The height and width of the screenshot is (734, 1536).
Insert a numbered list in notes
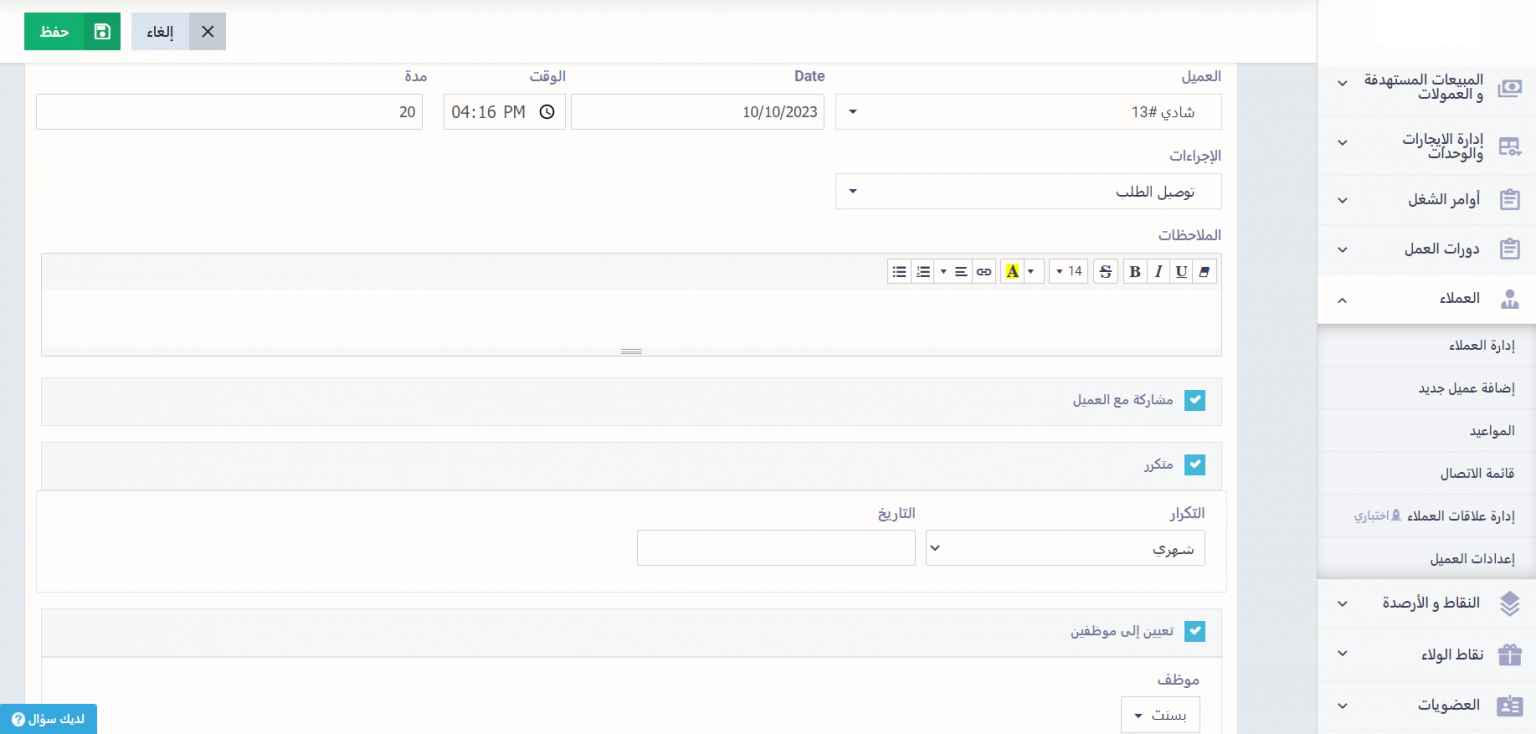click(x=923, y=271)
